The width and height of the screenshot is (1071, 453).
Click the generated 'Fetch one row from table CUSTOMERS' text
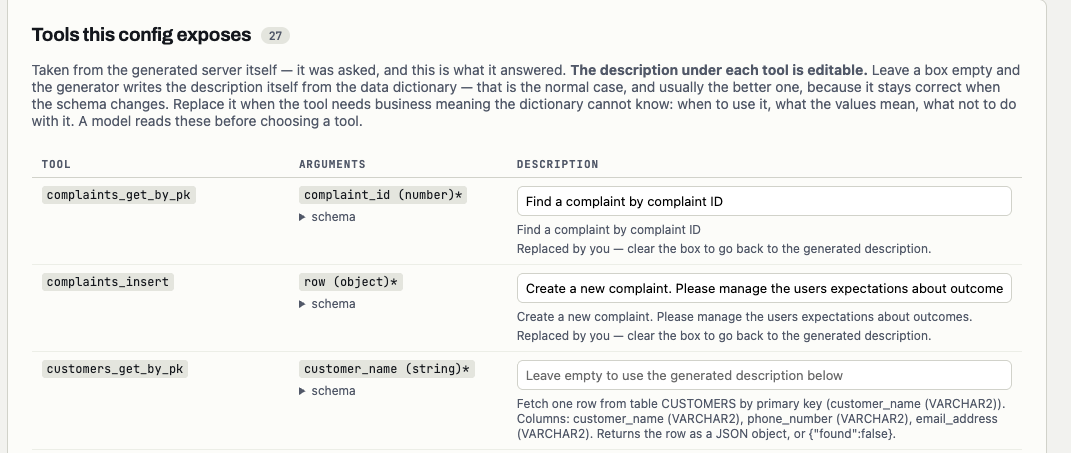click(761, 418)
